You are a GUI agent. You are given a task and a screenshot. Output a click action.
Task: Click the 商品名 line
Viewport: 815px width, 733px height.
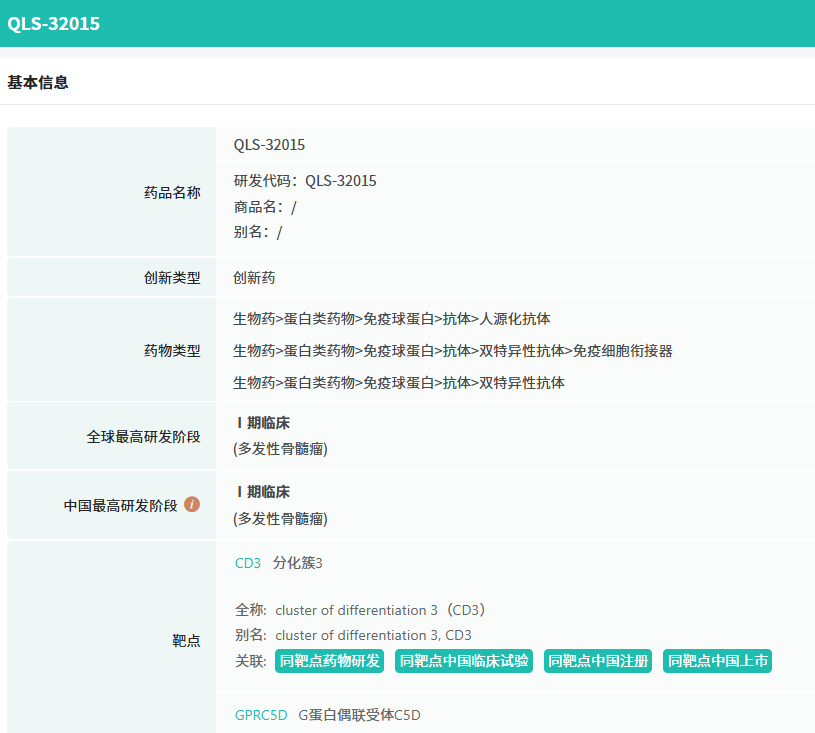pos(265,207)
